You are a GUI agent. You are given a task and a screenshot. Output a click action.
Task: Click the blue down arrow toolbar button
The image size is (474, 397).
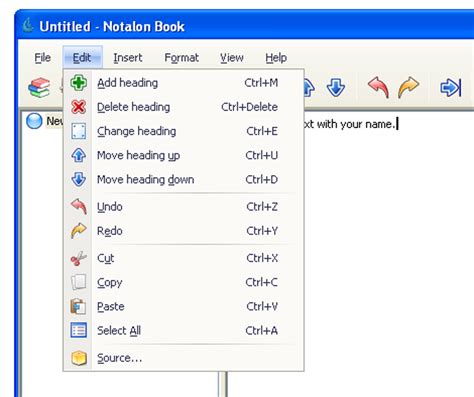pos(336,88)
